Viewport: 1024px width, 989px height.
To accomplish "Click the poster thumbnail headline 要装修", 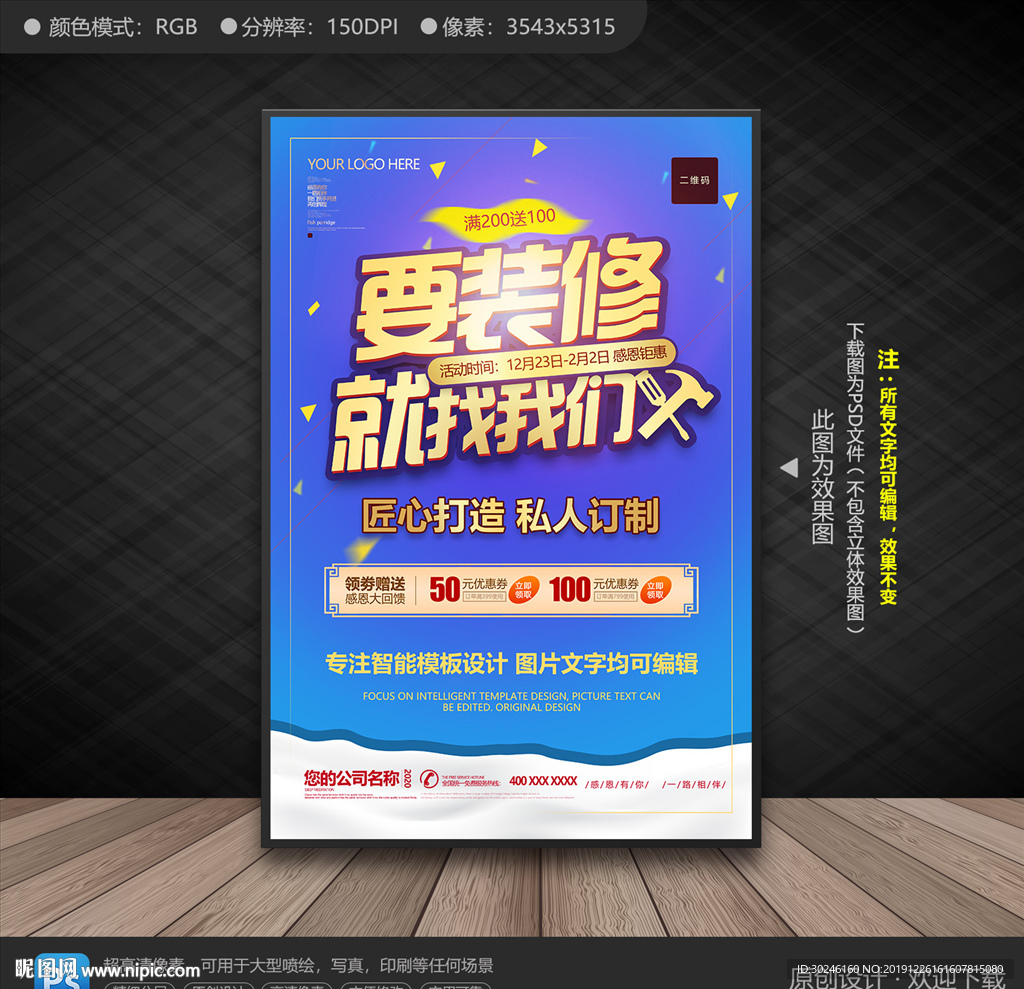I will point(509,299).
